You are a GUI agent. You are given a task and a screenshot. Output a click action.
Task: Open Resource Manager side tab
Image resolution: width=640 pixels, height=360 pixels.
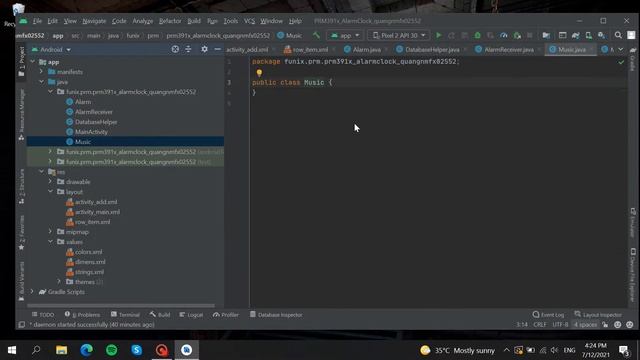tap(22, 115)
